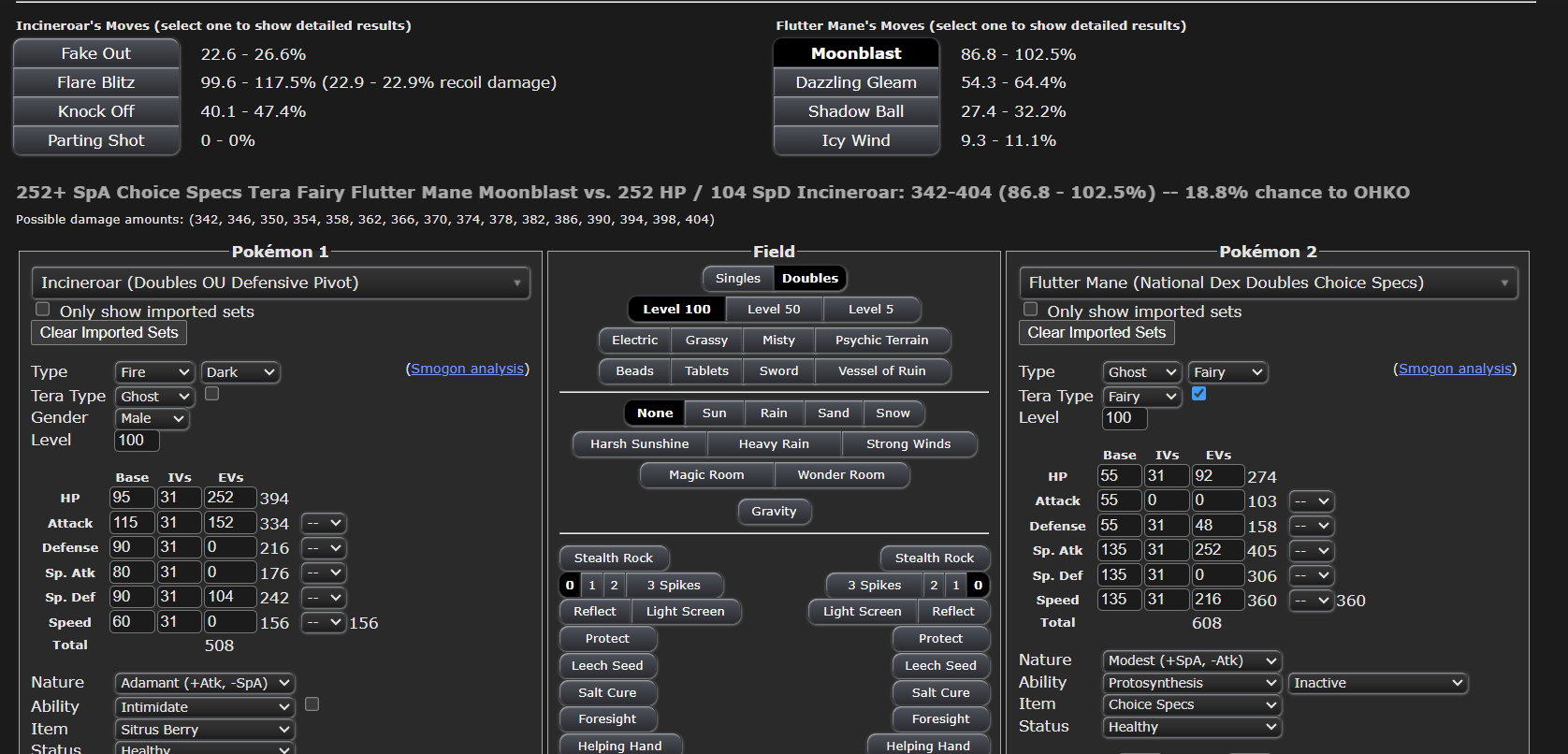1568x754 pixels.
Task: Open Smogon analysis link for Incineroar
Action: [468, 369]
